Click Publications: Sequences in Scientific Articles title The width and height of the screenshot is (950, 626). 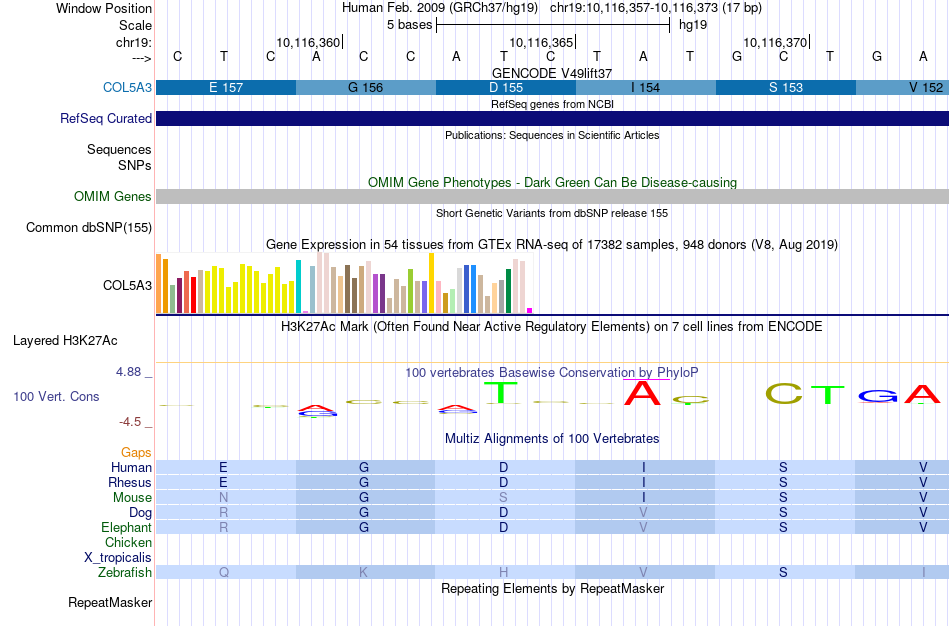552,135
